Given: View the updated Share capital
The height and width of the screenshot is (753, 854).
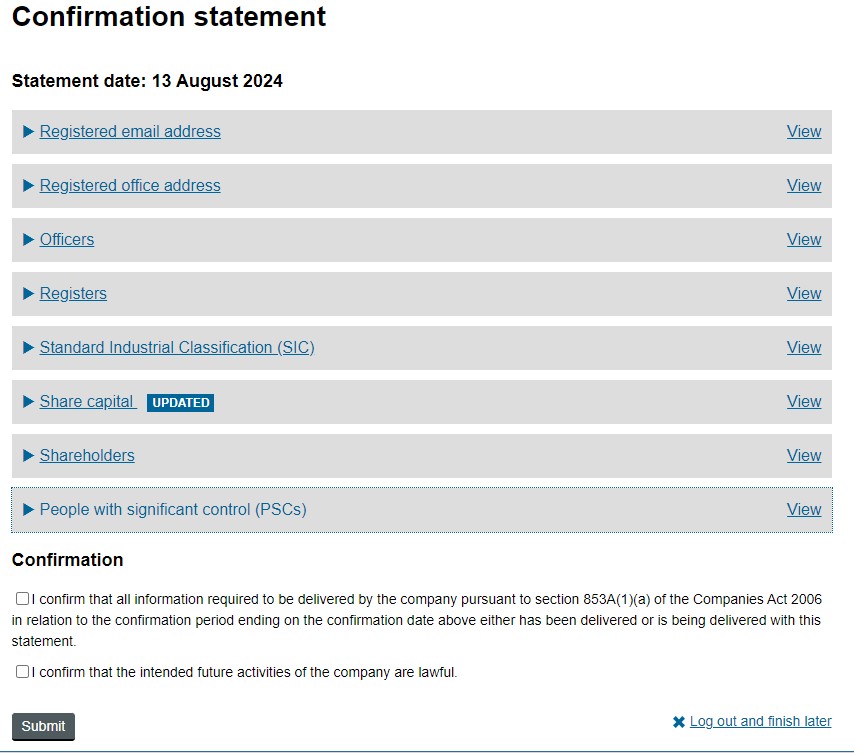Looking at the screenshot, I should (804, 401).
